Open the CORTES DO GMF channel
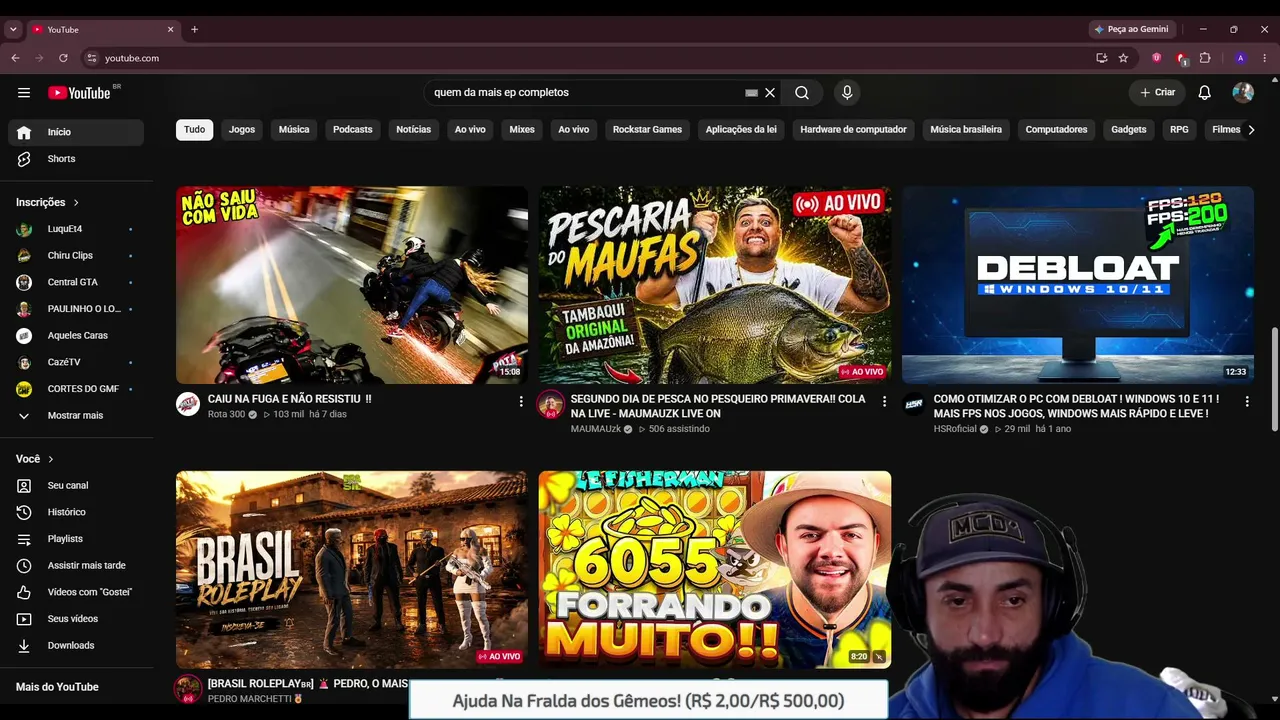The image size is (1280, 720). (x=76, y=389)
